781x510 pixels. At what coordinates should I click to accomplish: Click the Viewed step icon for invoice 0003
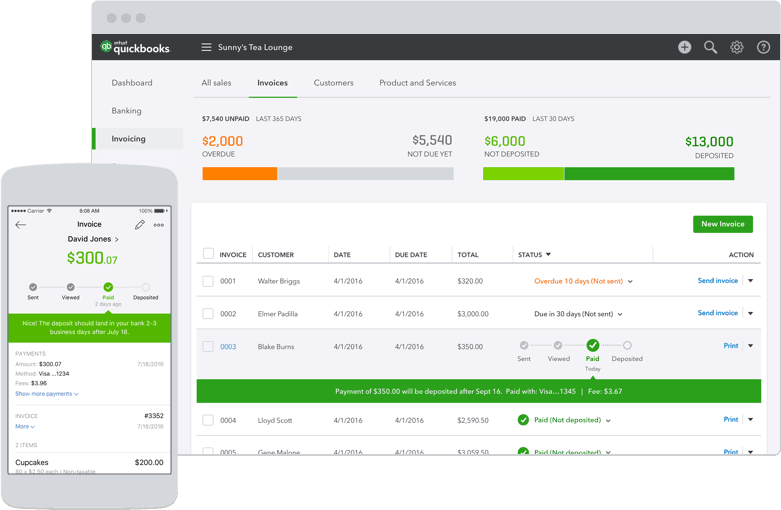[558, 345]
